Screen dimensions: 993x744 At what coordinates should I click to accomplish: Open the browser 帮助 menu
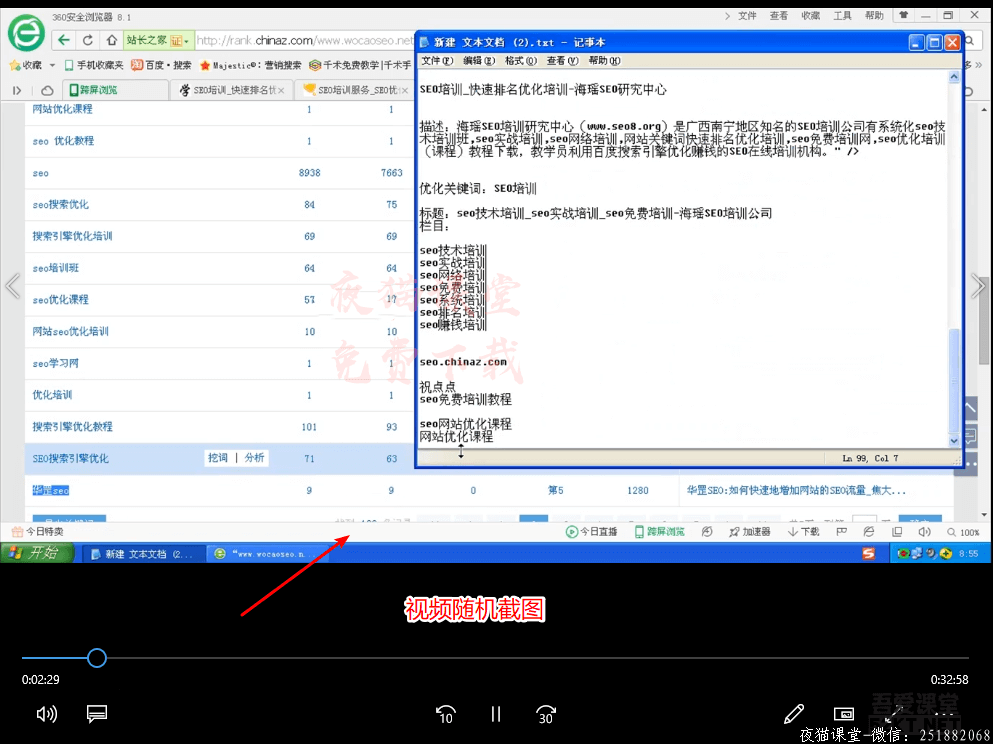874,16
